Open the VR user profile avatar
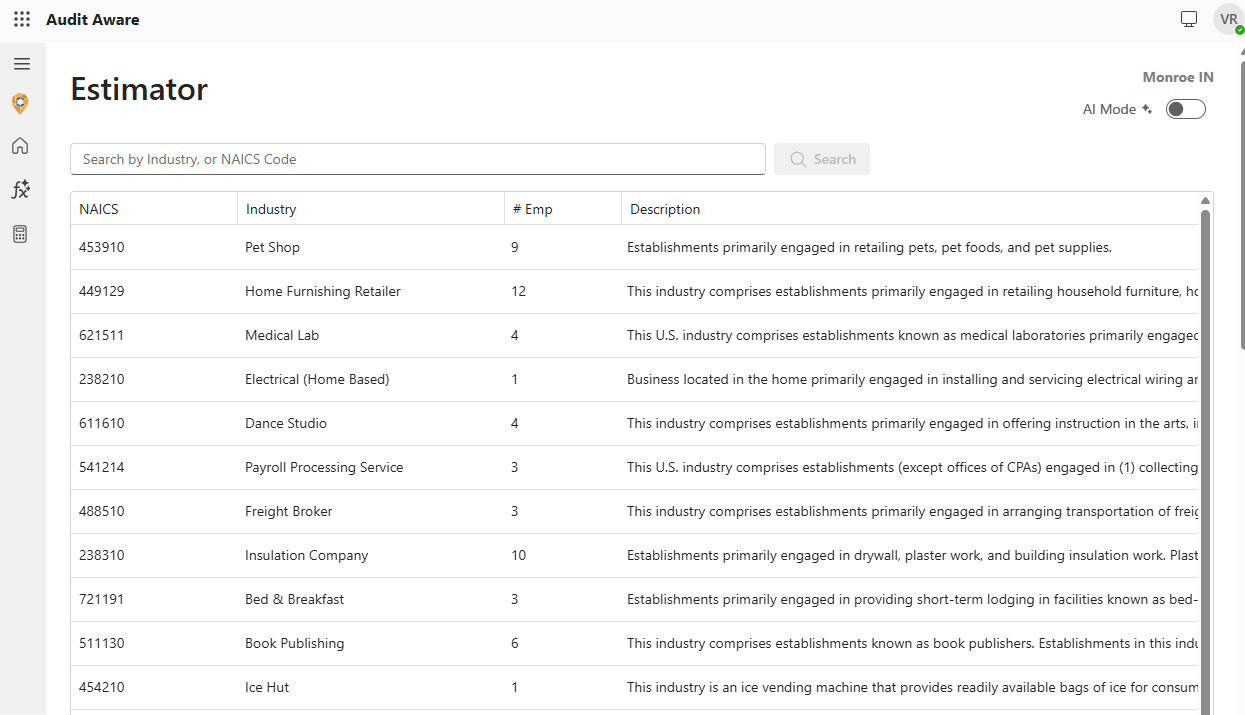 [1229, 19]
